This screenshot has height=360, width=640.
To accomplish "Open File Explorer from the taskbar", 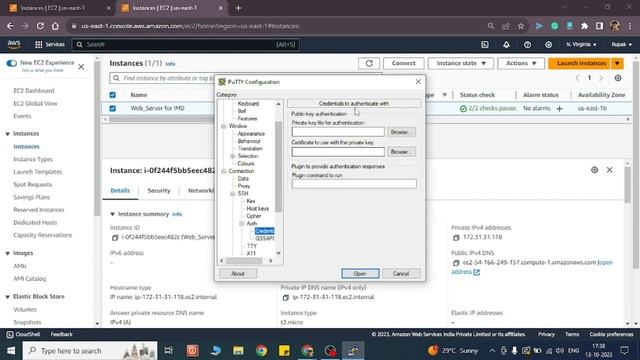I will click(238, 351).
